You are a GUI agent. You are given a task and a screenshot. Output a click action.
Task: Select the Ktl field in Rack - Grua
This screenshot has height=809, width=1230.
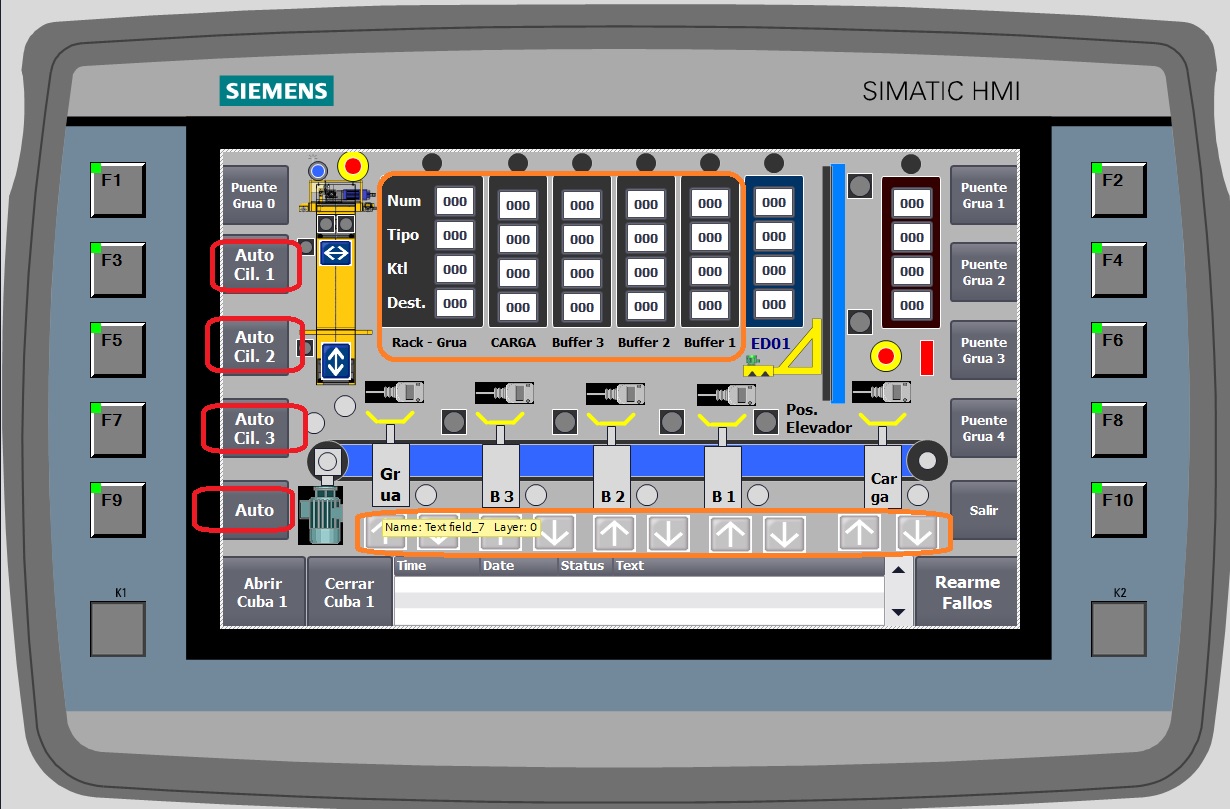click(455, 269)
